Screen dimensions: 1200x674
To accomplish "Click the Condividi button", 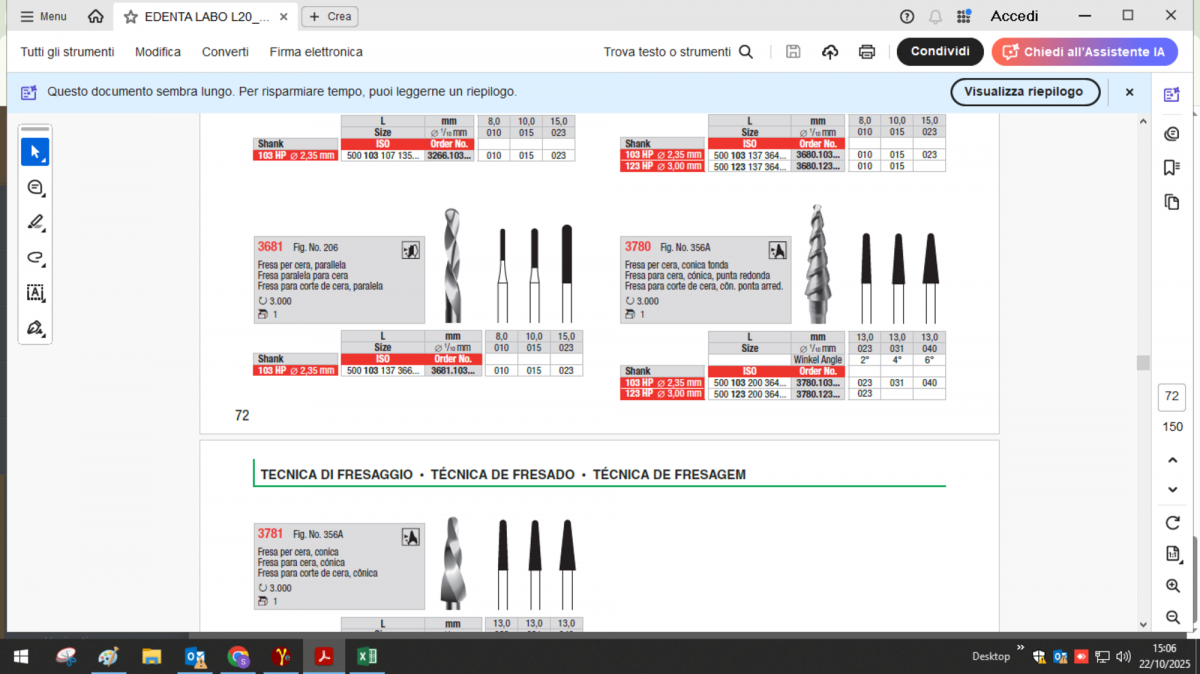I will (x=939, y=52).
